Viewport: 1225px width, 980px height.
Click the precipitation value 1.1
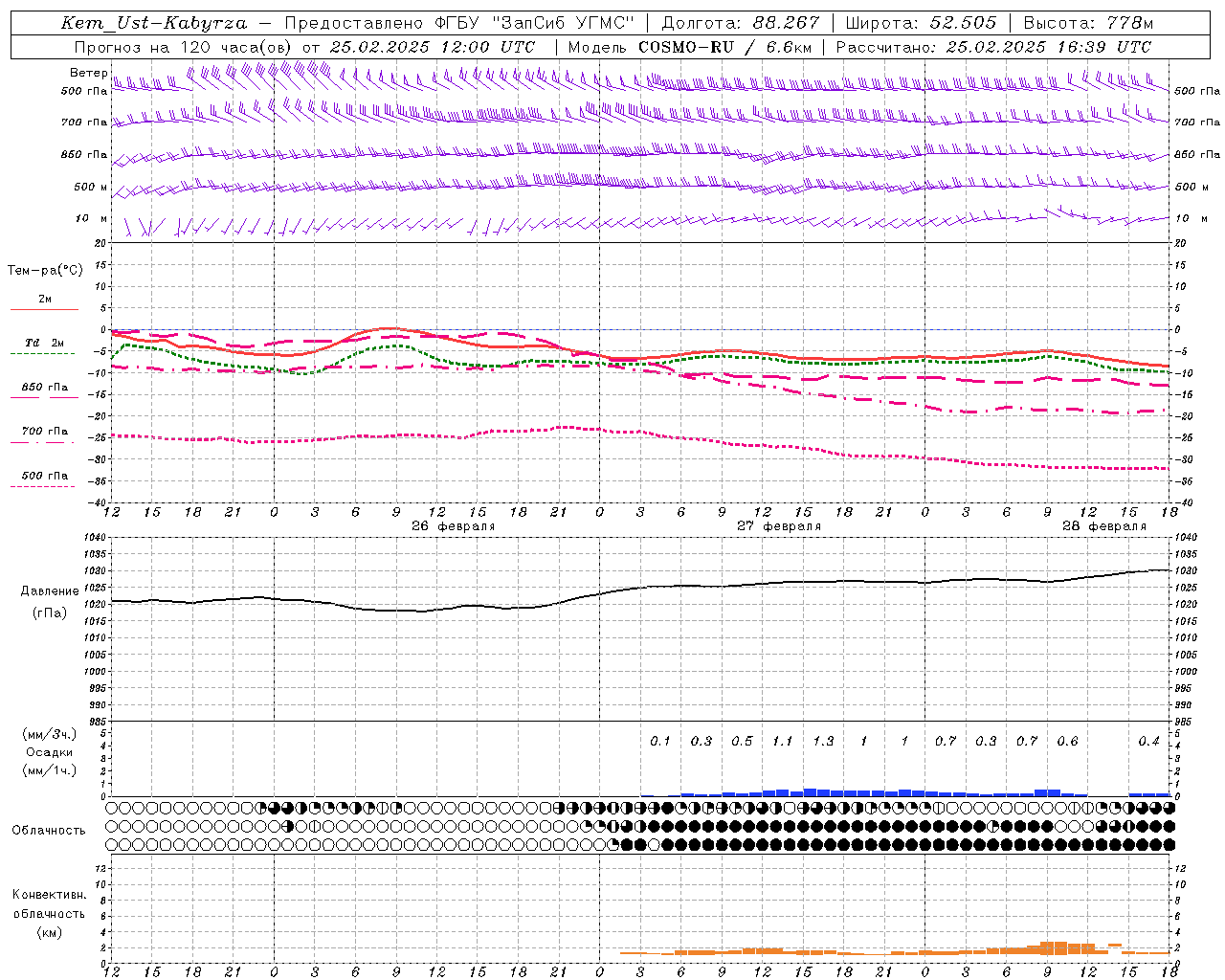click(x=783, y=741)
